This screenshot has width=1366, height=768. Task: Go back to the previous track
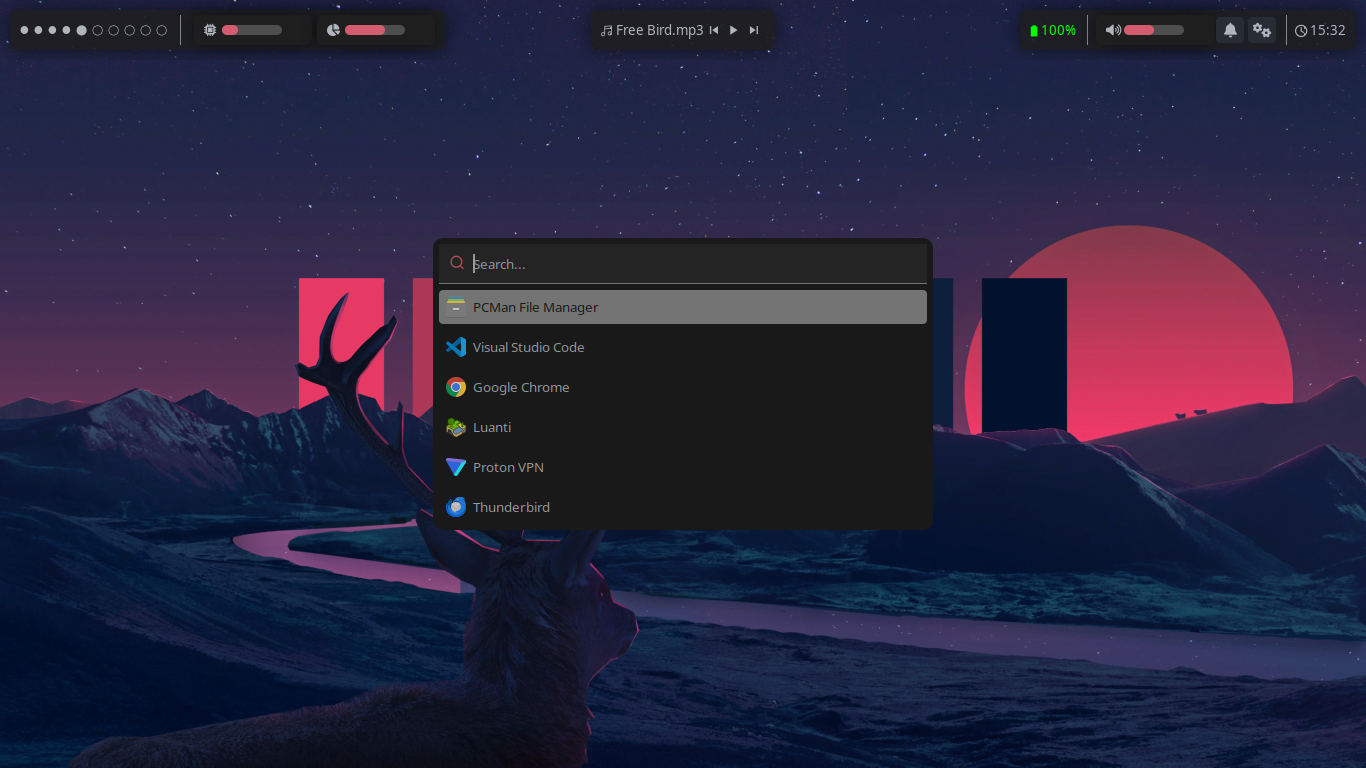pyautogui.click(x=714, y=30)
